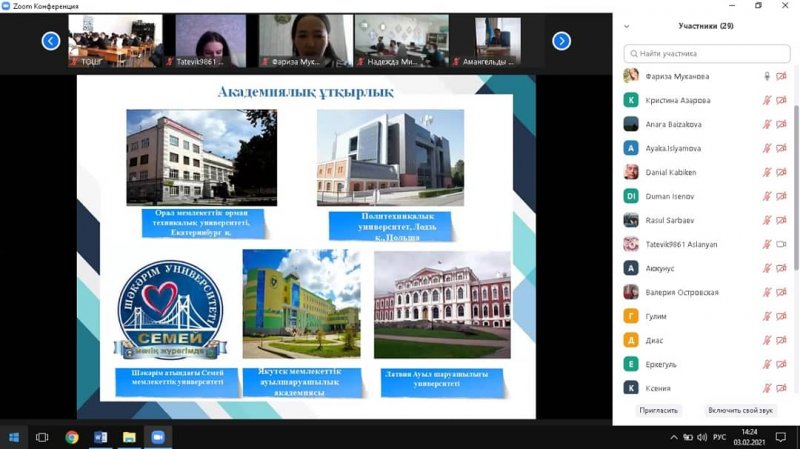Click camera-off icon for Кристина Азарова

pos(781,100)
